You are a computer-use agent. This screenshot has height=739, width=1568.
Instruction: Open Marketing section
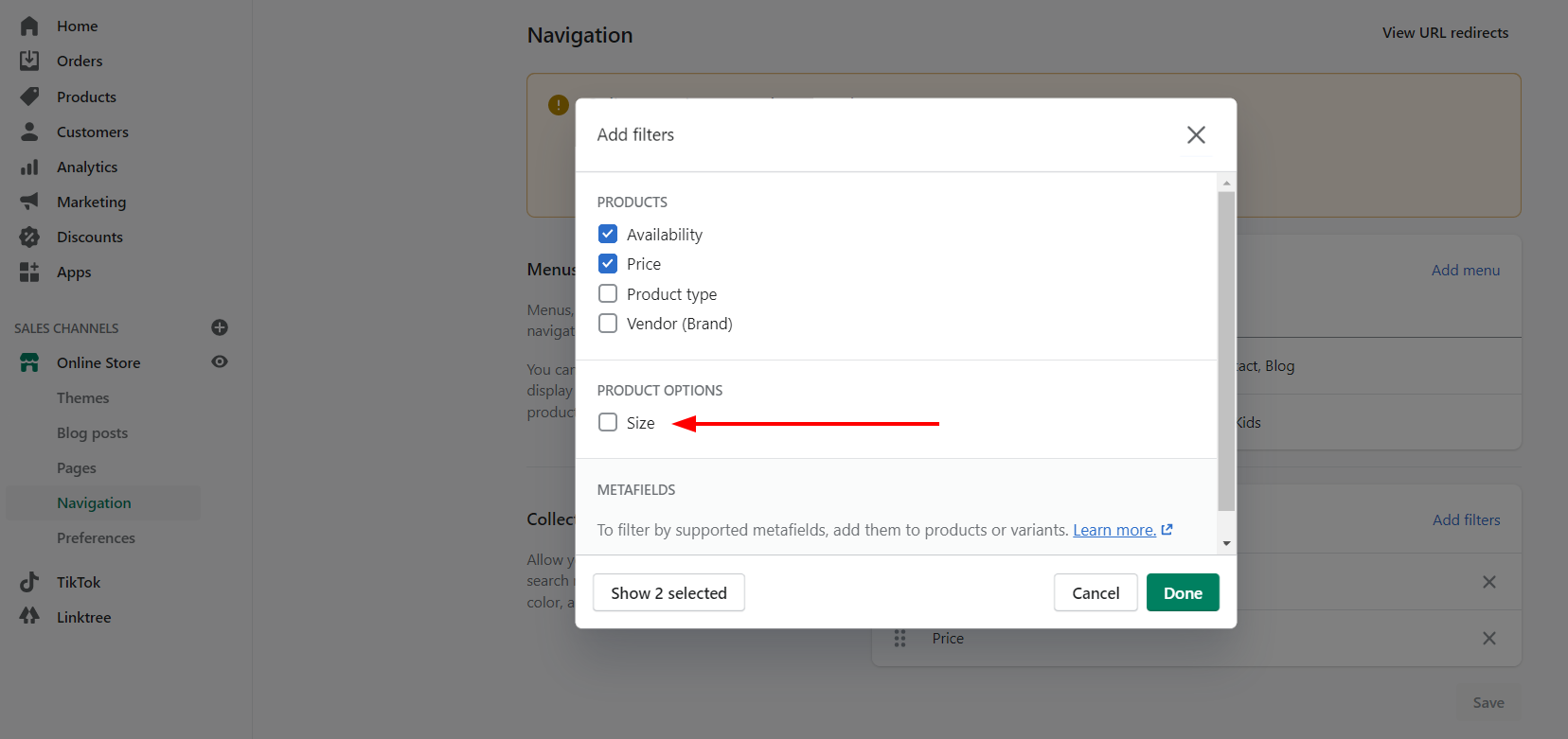(x=91, y=202)
